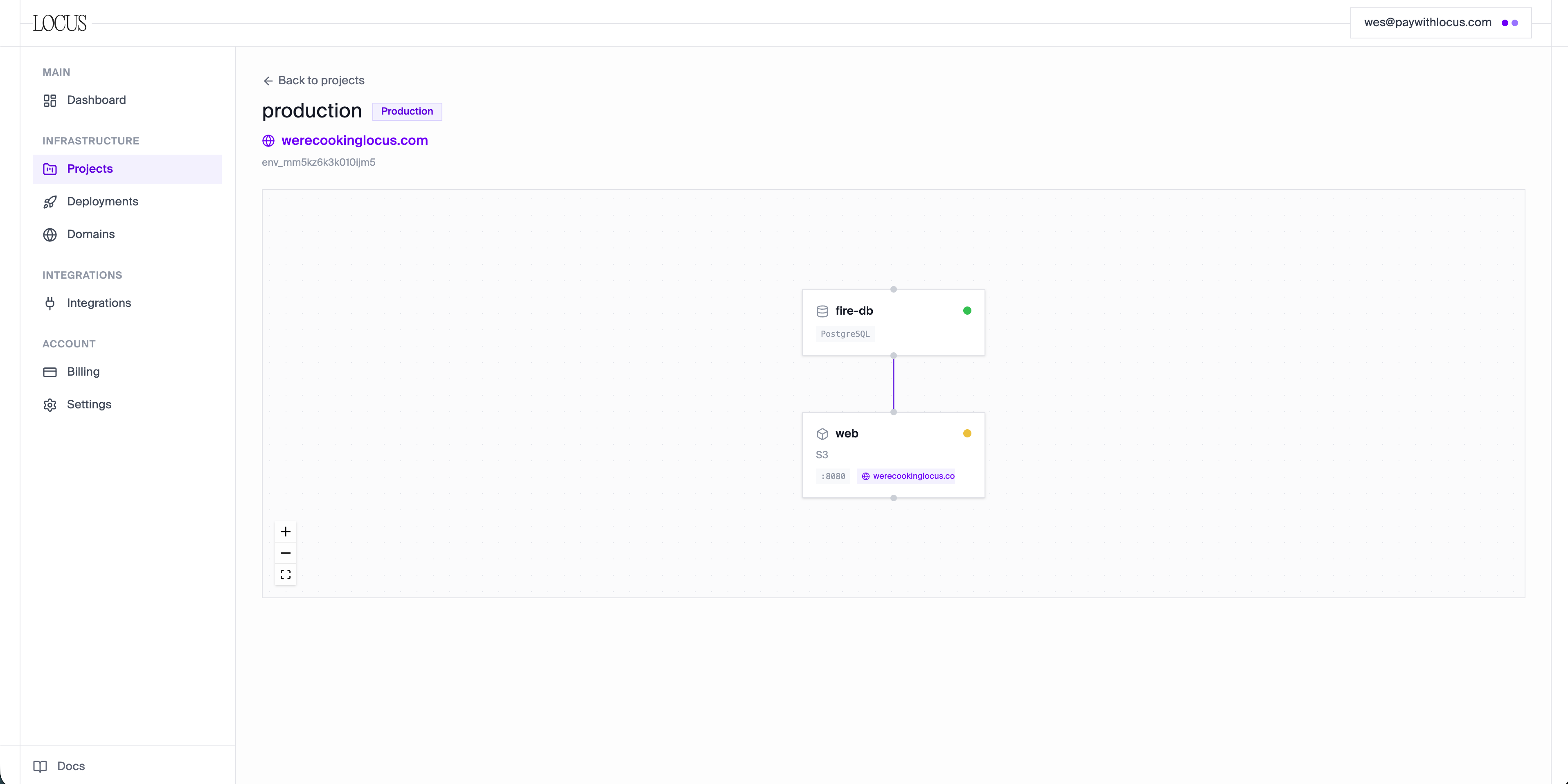Open the Domains page
The image size is (1568, 784).
click(x=91, y=234)
